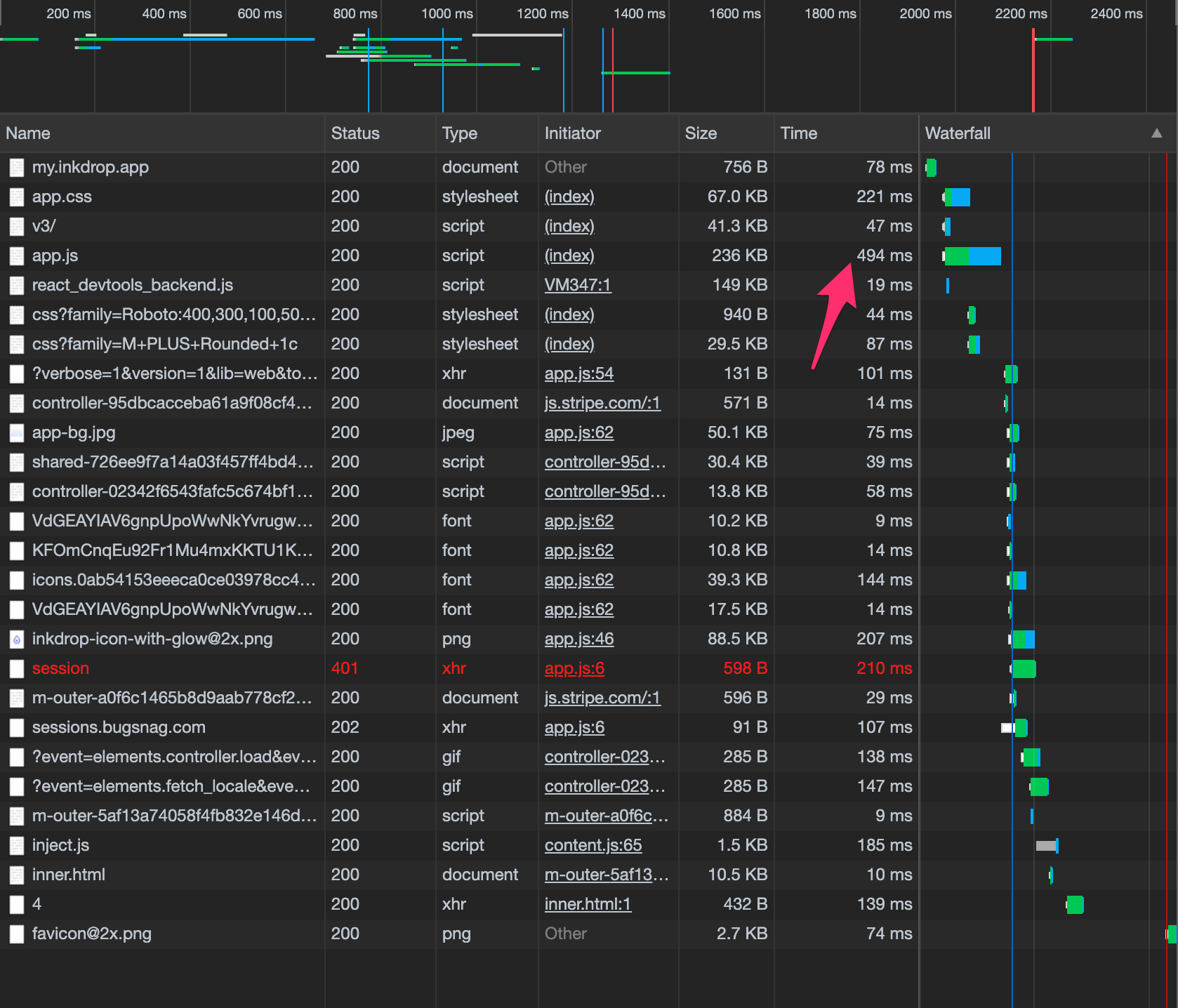This screenshot has height=1008, width=1178.
Task: Click the document icon beside inner.html
Action: point(17,875)
